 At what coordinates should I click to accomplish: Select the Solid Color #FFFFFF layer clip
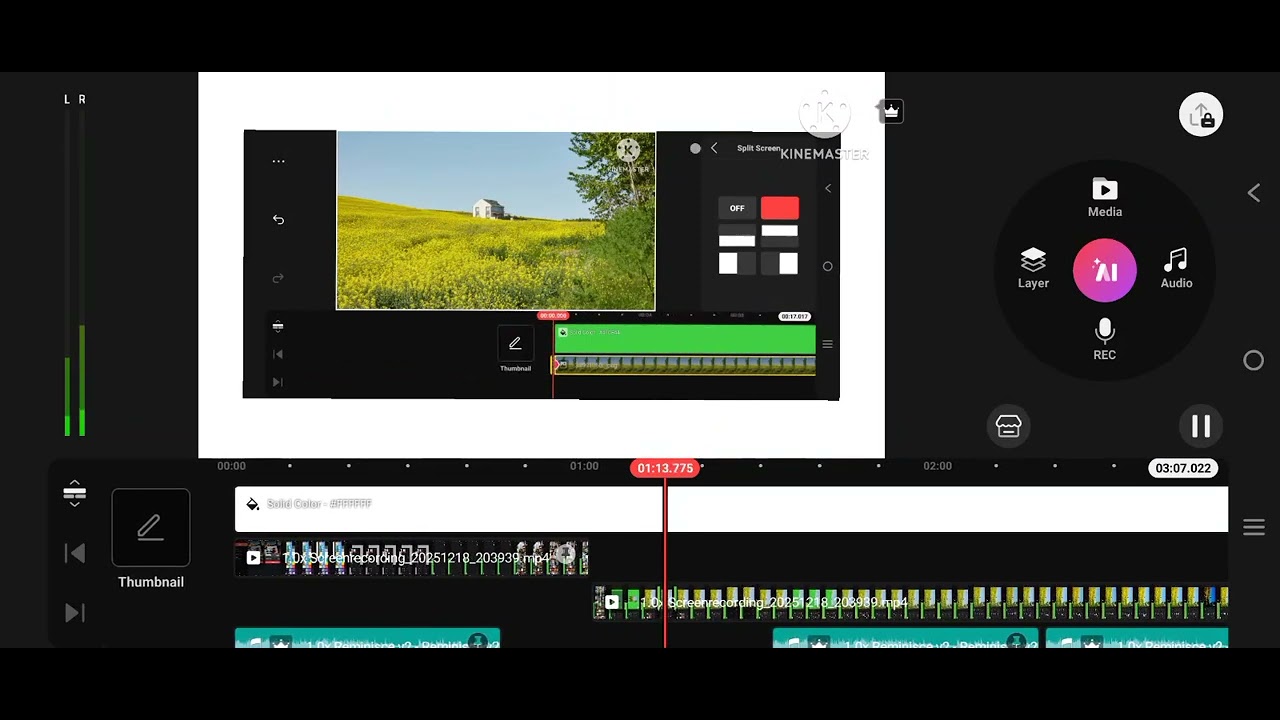coord(731,509)
